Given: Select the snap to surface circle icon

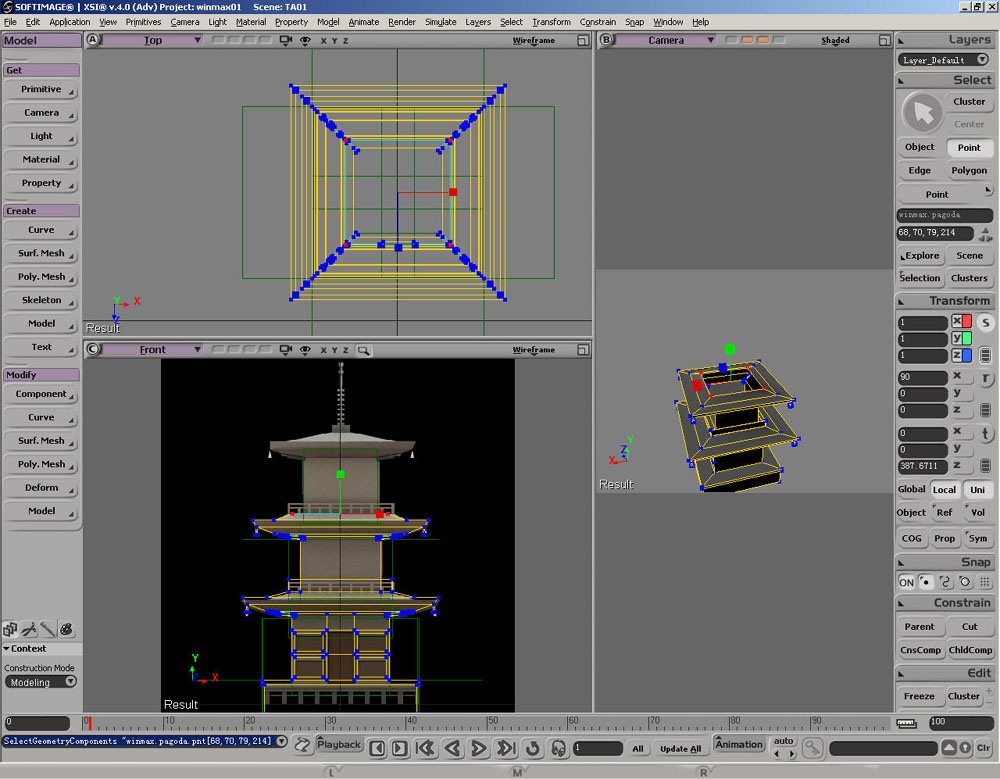Looking at the screenshot, I should (965, 582).
